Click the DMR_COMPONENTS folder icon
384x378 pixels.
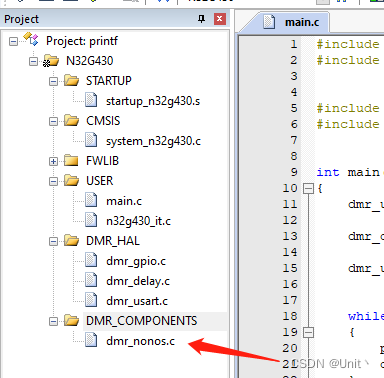(71, 320)
